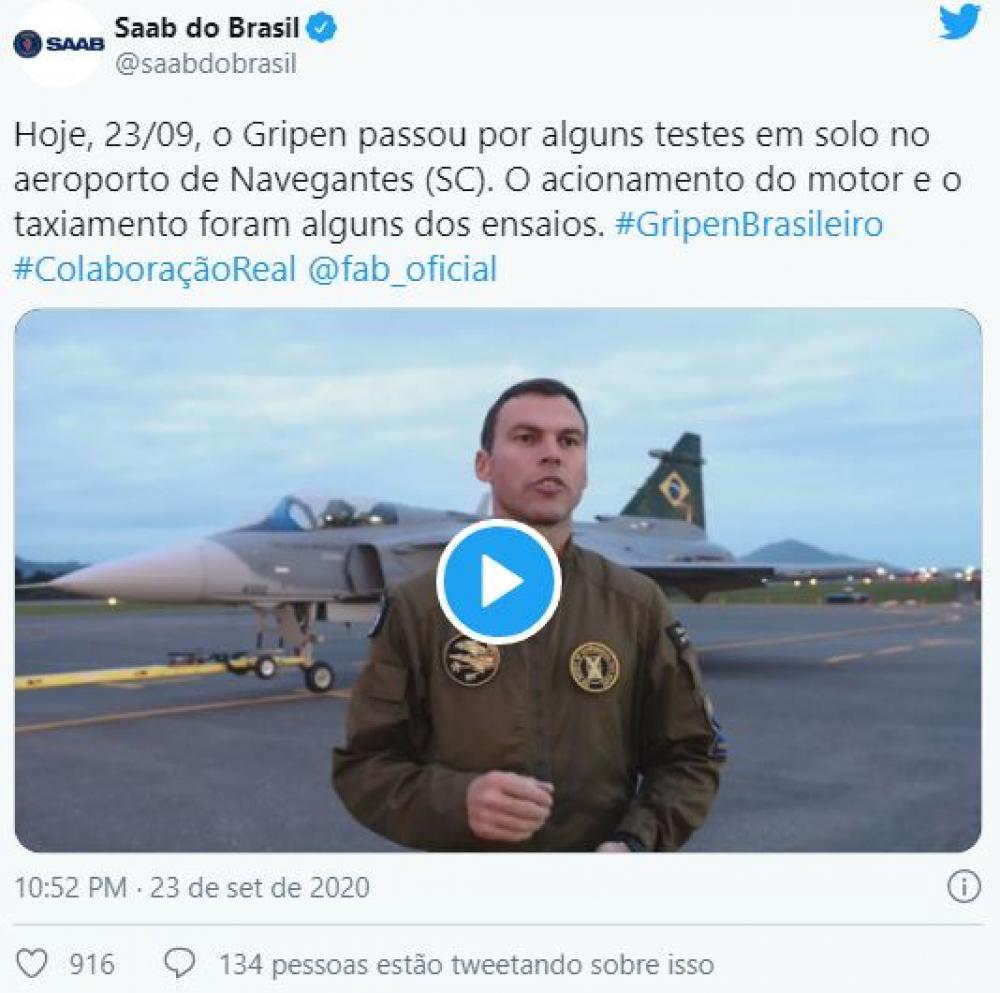1000x993 pixels.
Task: Open the #ColaboraçãoReal hashtag
Action: [x=155, y=269]
